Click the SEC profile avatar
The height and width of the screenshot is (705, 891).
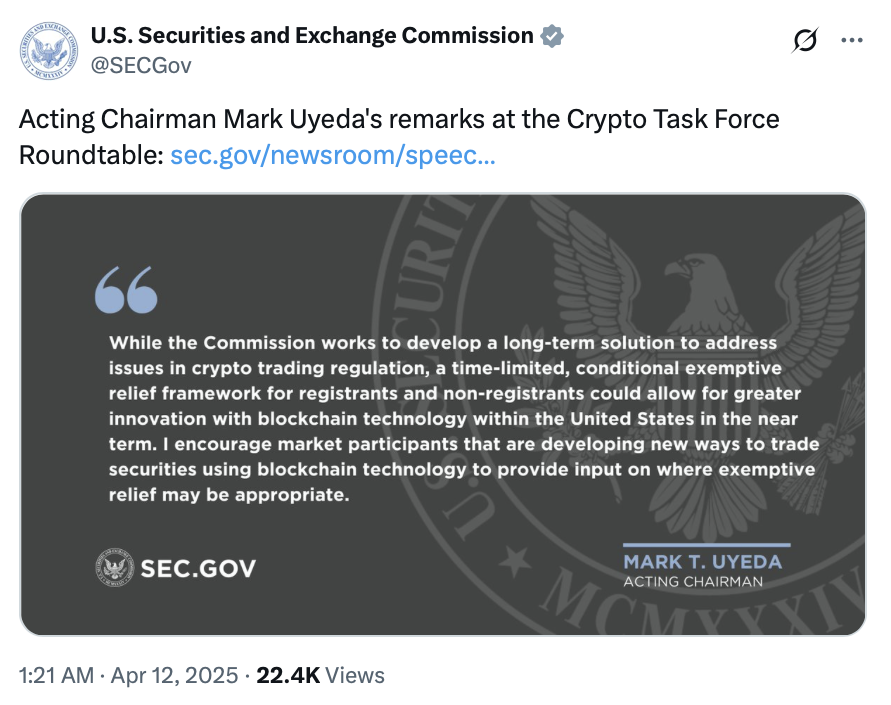49,51
